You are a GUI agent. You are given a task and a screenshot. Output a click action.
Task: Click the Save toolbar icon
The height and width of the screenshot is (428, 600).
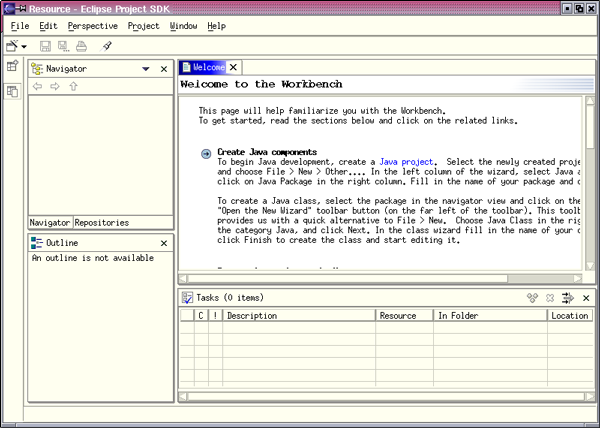pyautogui.click(x=45, y=46)
